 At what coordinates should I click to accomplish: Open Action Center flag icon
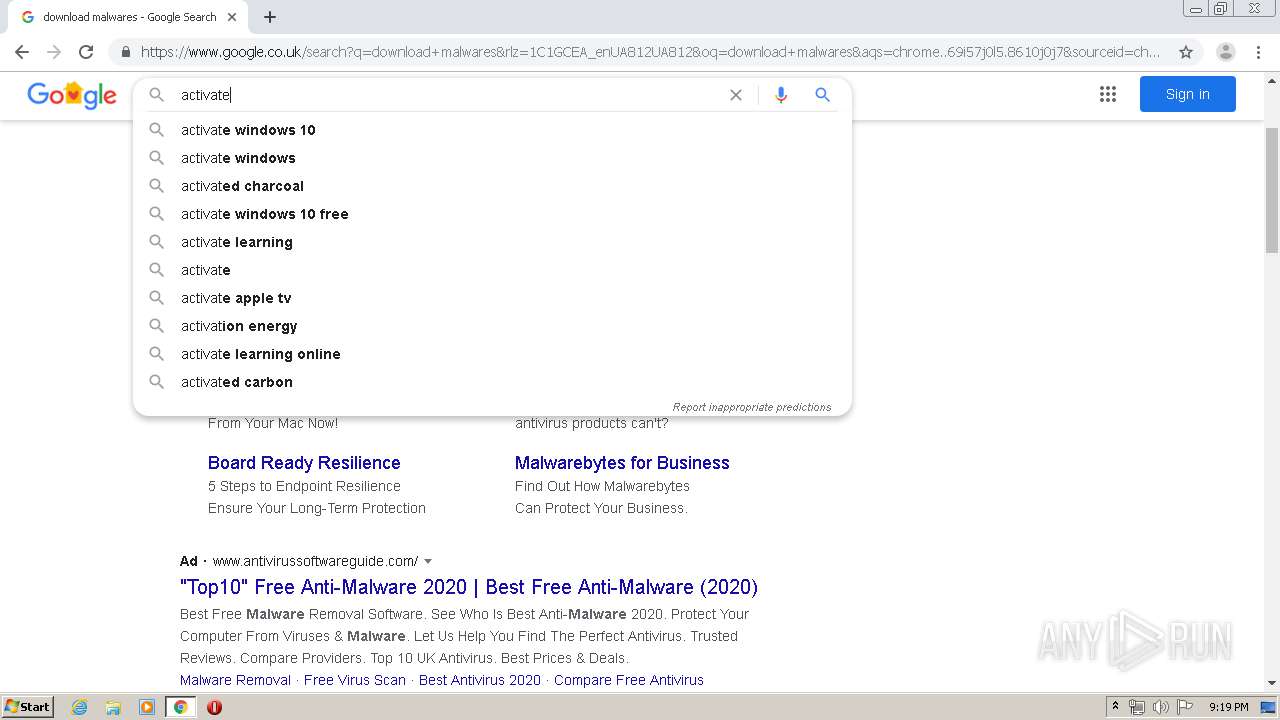pos(1185,707)
